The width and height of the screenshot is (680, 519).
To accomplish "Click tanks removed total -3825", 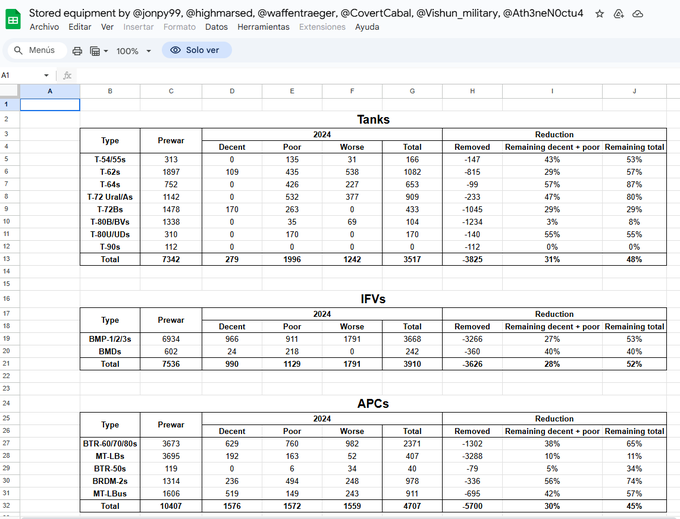I will click(472, 259).
